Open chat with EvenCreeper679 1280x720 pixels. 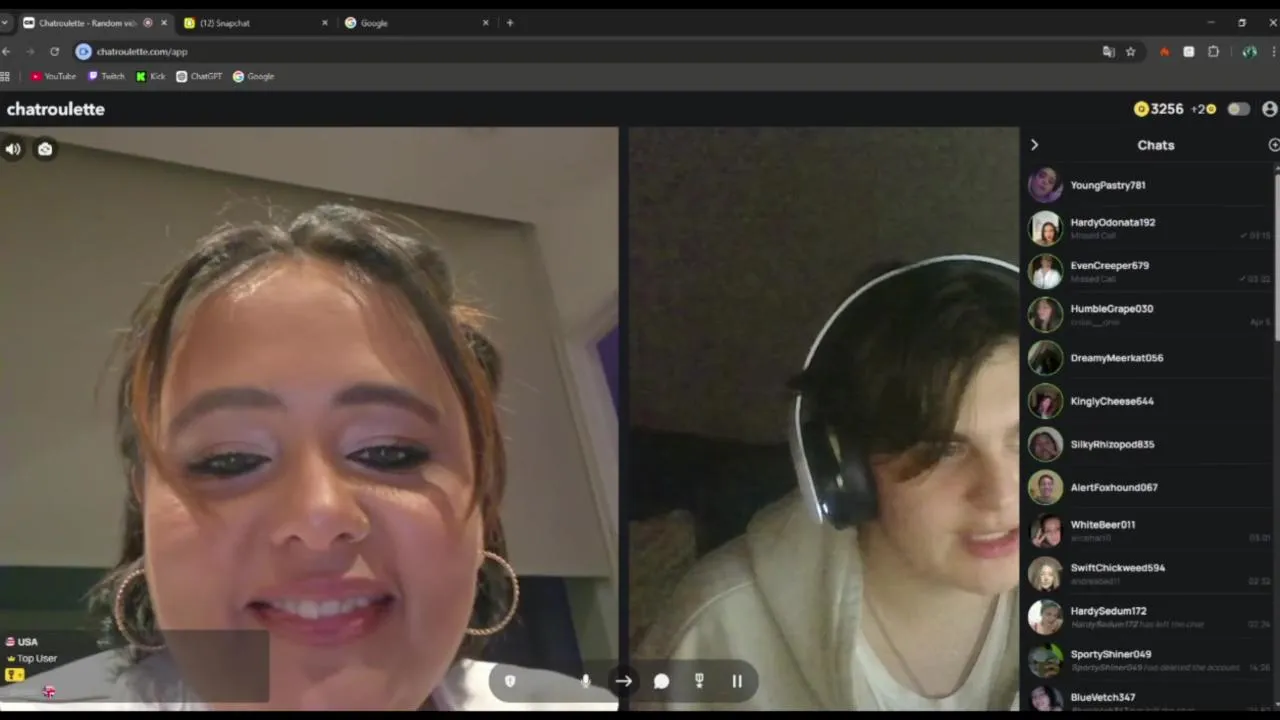coord(1148,271)
